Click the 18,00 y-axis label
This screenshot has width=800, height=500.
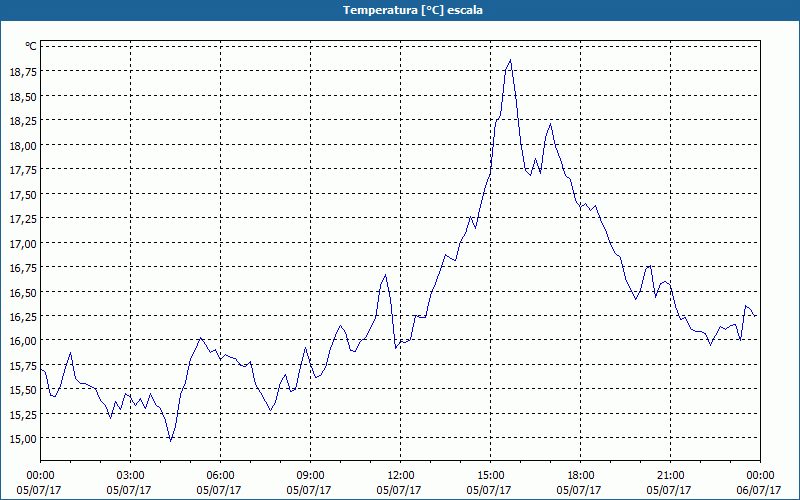(x=23, y=145)
